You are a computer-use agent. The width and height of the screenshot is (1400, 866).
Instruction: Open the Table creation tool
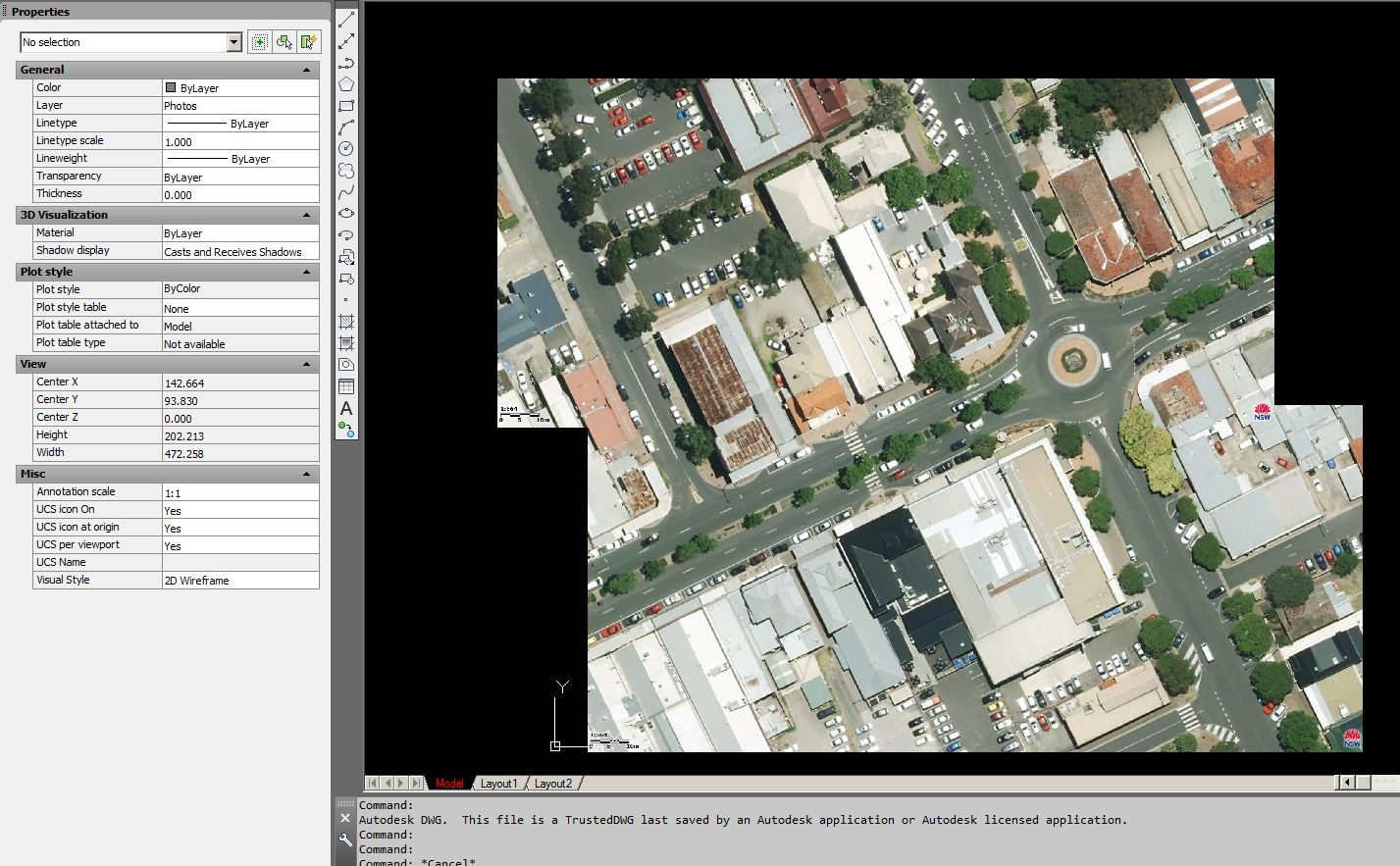pyautogui.click(x=346, y=385)
